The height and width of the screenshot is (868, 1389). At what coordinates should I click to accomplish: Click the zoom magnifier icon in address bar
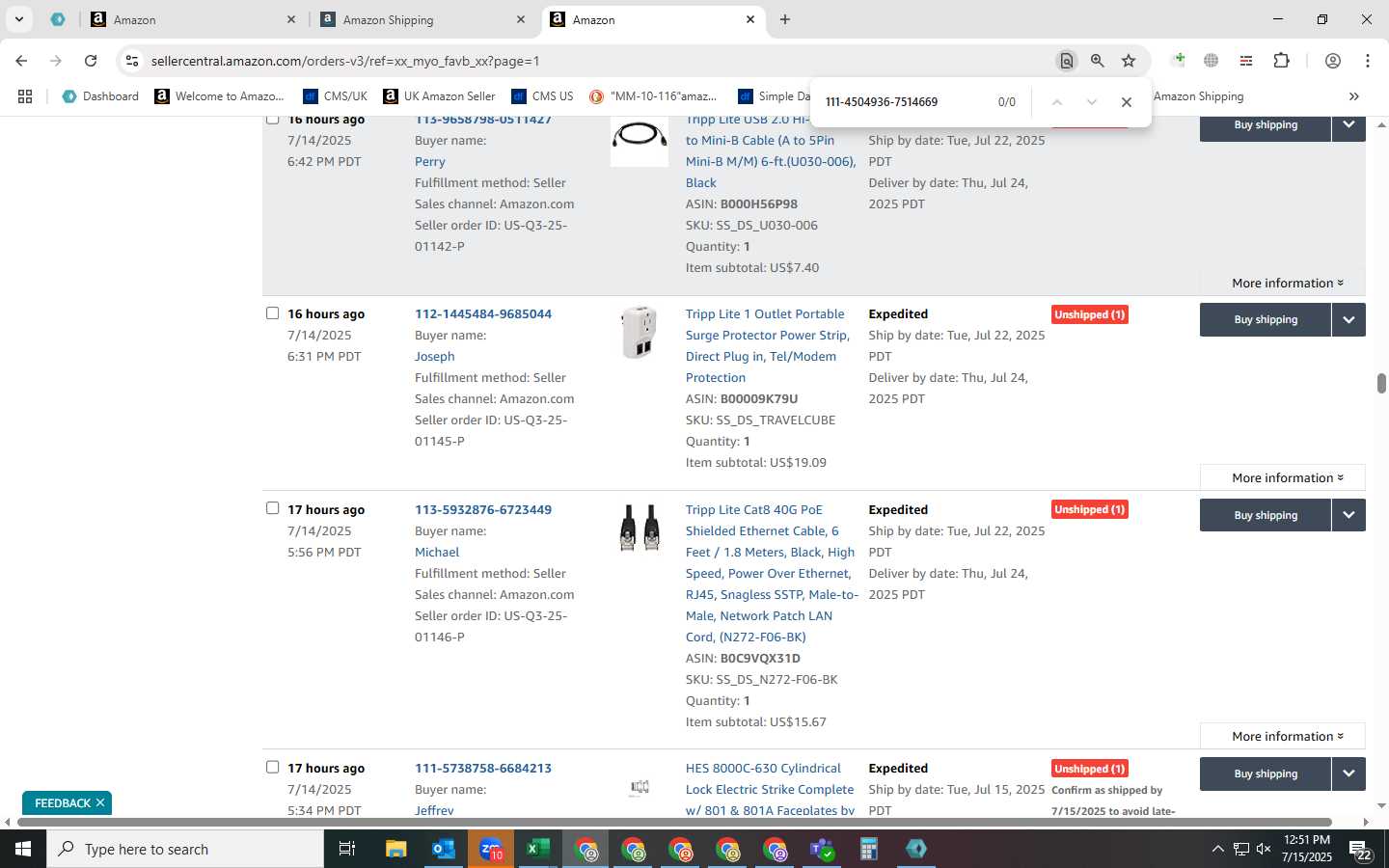(x=1098, y=61)
